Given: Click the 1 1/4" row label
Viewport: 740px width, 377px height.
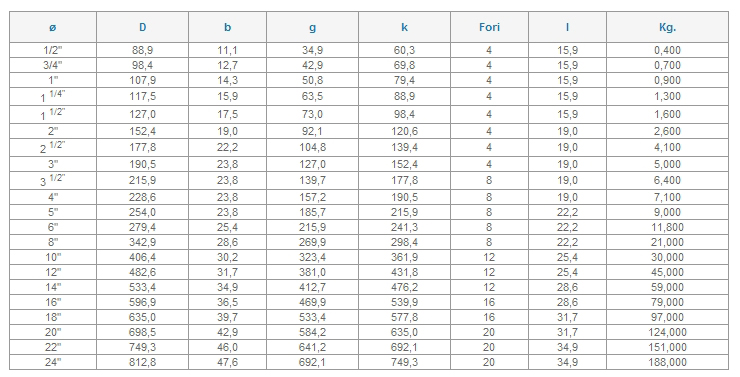Looking at the screenshot, I should tap(53, 96).
